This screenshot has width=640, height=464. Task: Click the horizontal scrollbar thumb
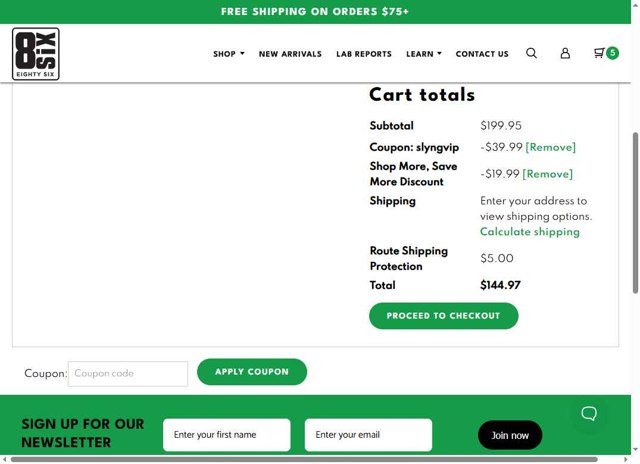point(304,459)
